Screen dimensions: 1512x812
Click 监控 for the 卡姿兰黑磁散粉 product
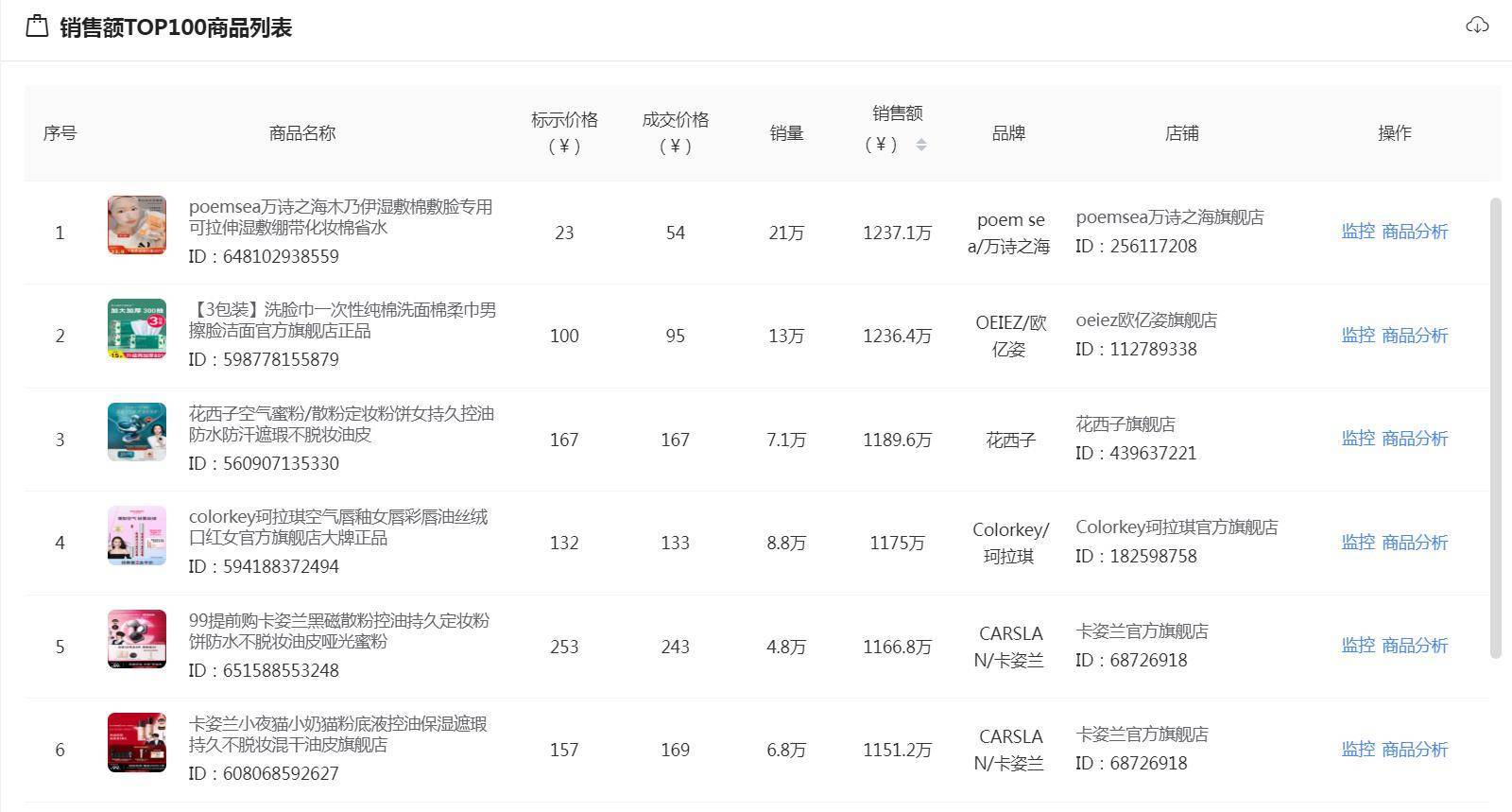pos(1358,646)
